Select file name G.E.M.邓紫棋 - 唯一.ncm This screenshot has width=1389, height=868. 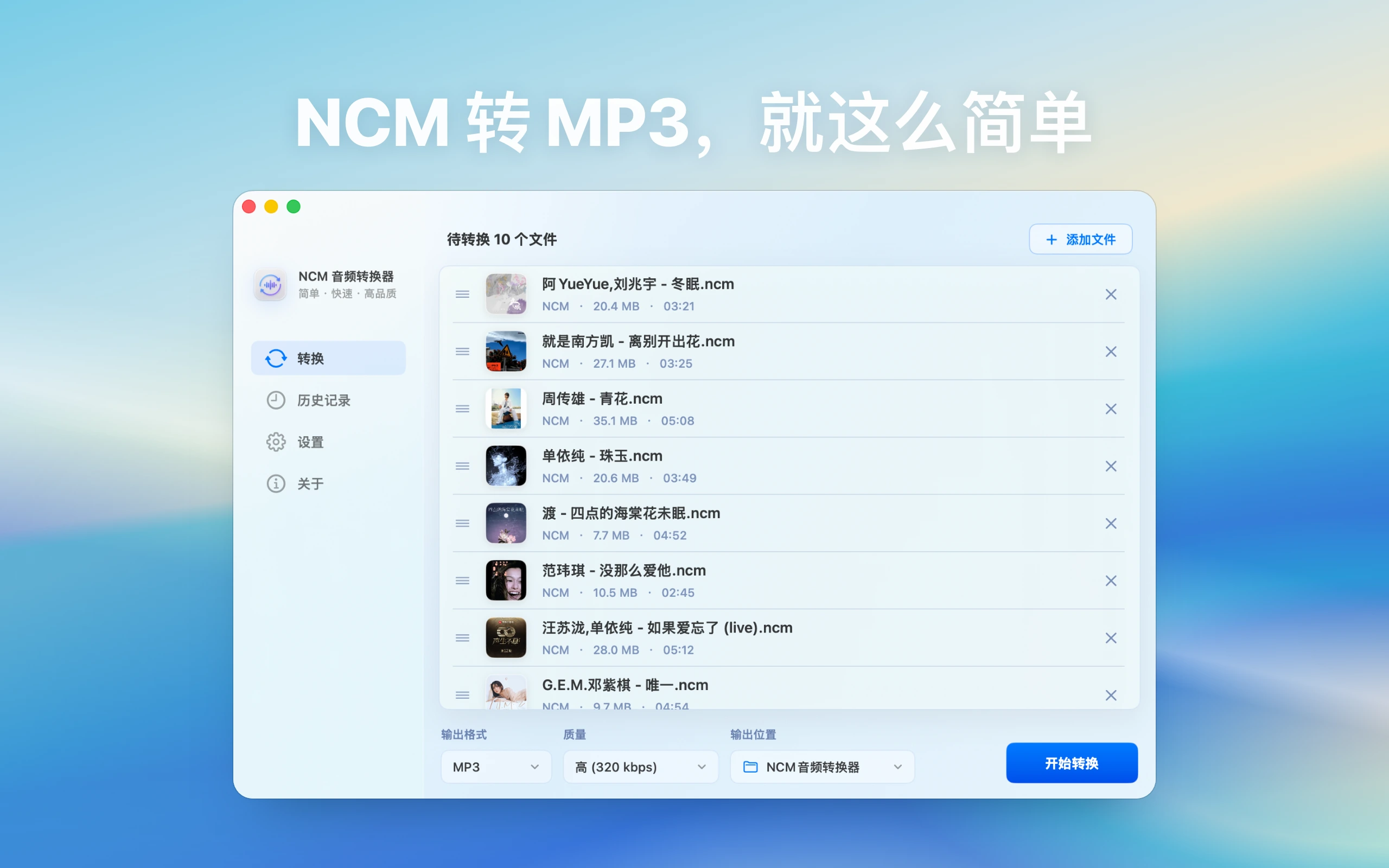(x=625, y=685)
